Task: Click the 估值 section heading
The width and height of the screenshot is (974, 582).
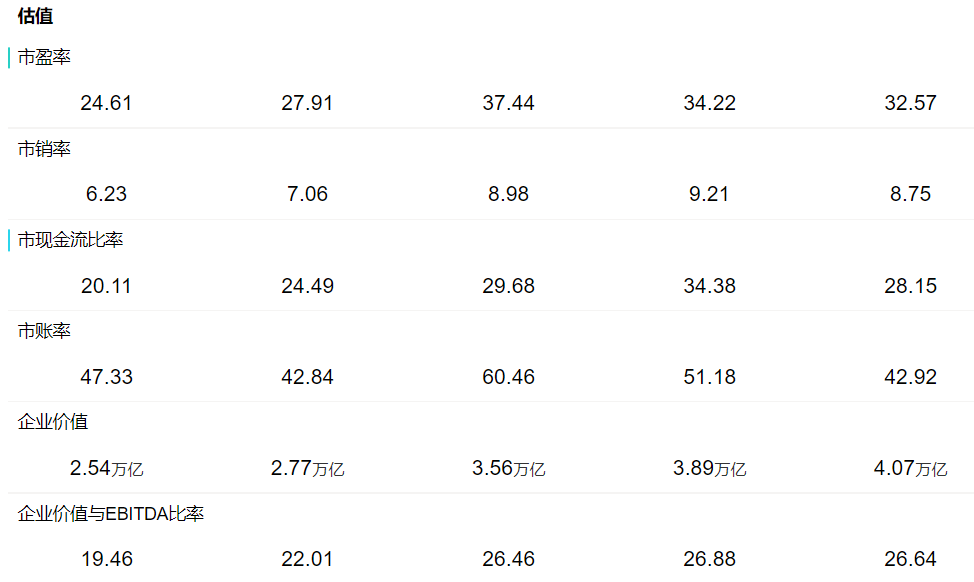Action: click(x=35, y=16)
